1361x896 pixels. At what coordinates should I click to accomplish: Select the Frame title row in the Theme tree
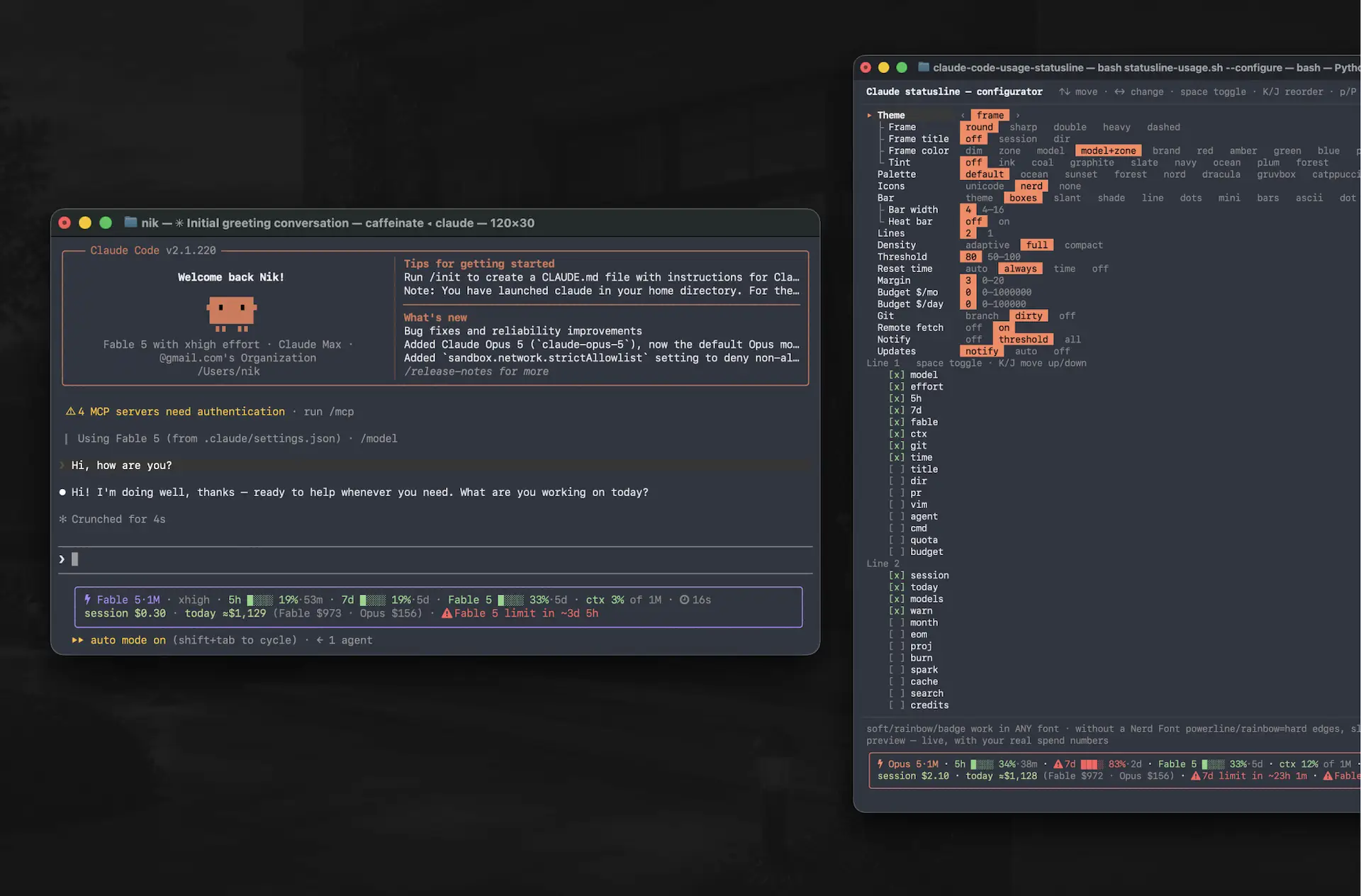tap(919, 139)
